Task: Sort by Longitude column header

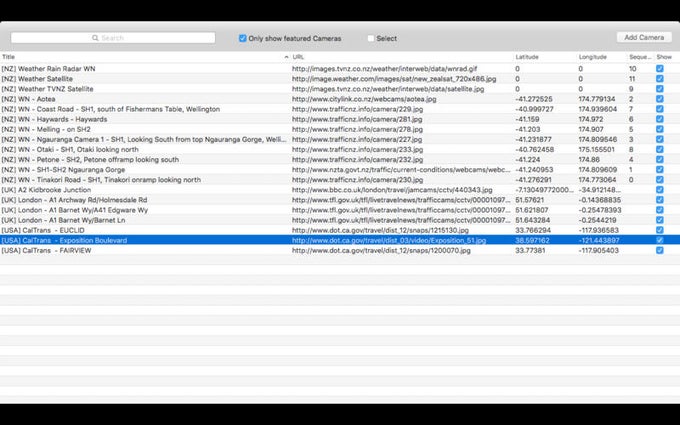Action: point(592,57)
